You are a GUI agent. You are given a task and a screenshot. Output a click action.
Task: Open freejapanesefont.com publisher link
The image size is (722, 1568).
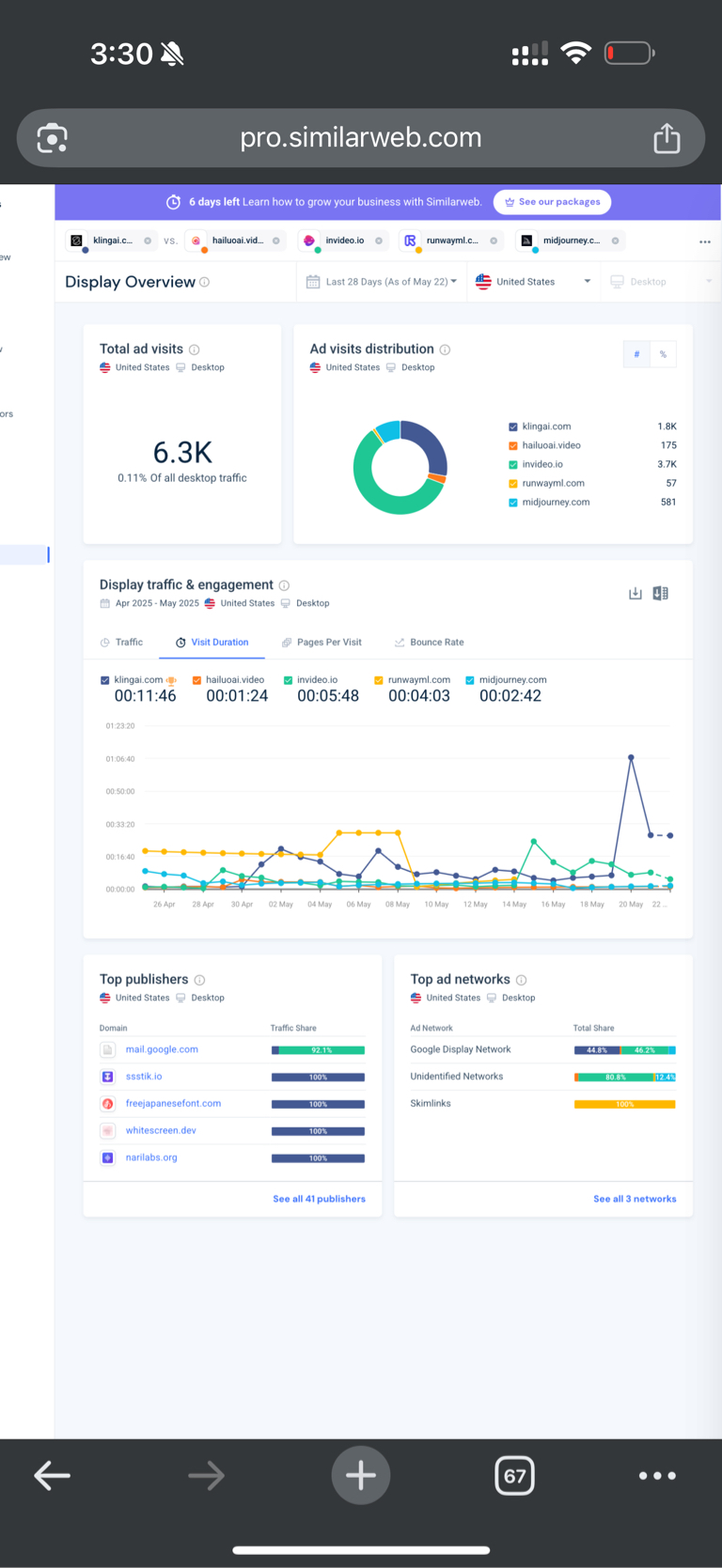pos(173,1104)
